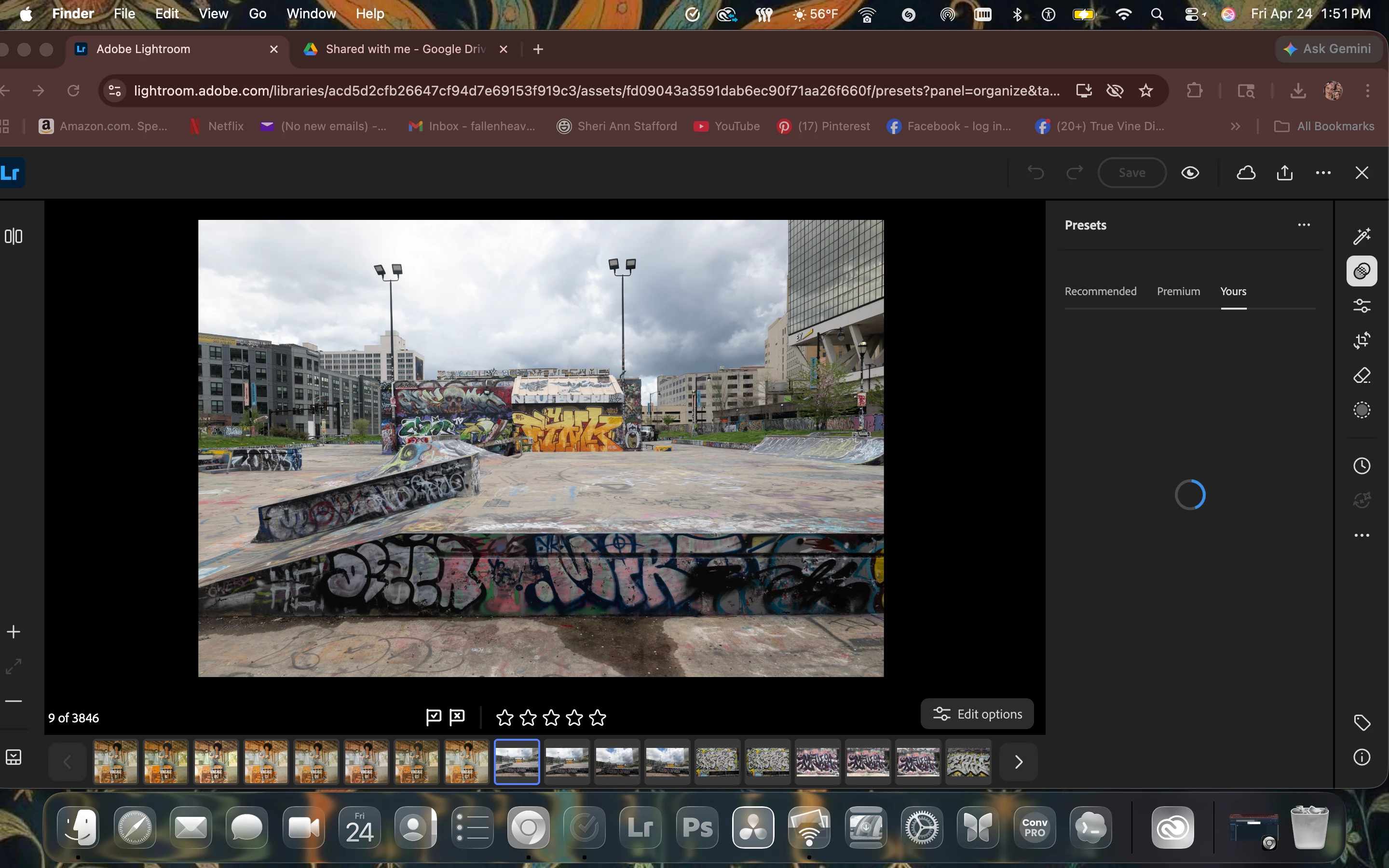
Task: Open the Crop and rotate tool
Action: (1362, 340)
